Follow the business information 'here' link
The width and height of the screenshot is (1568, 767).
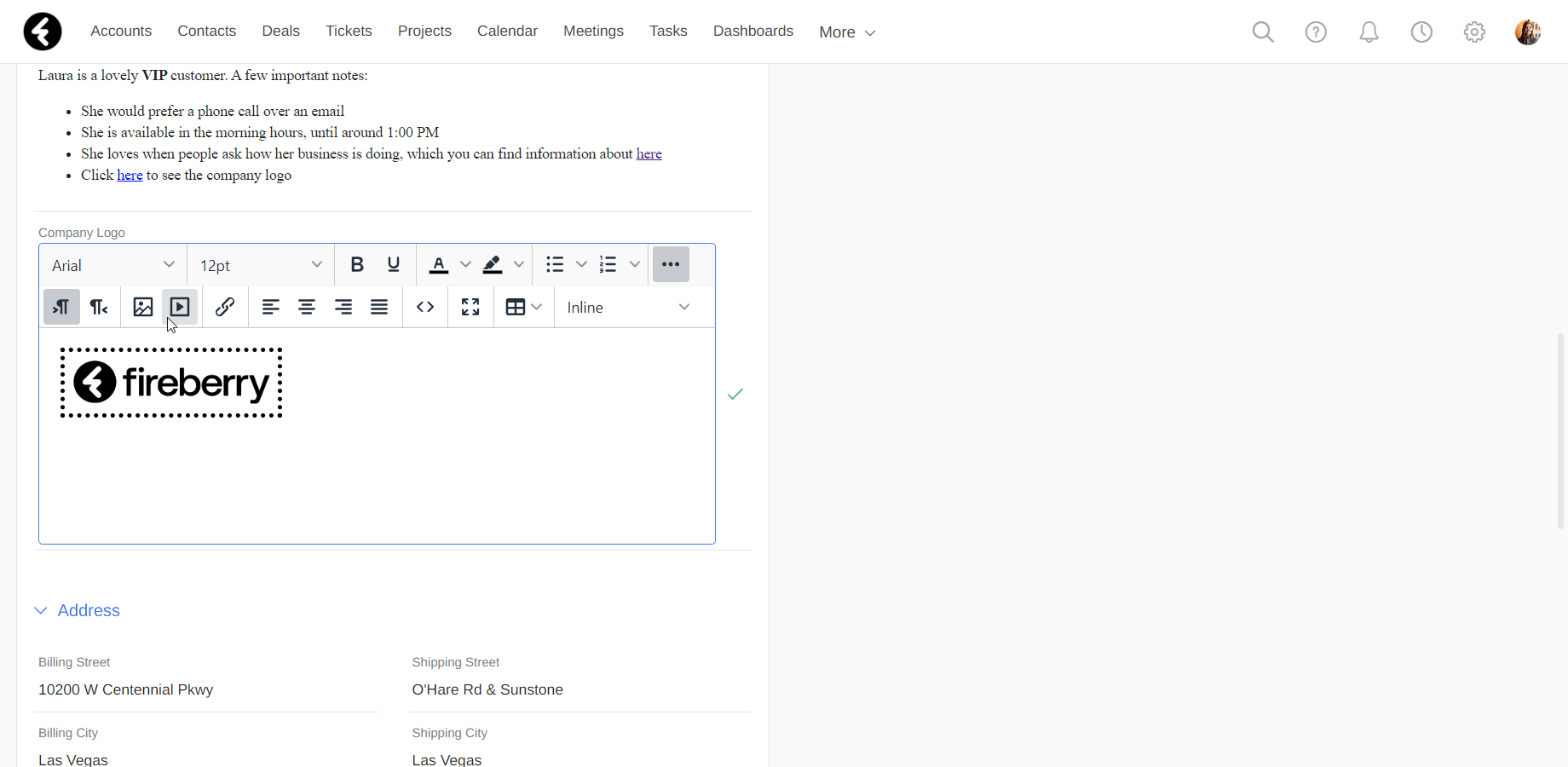coord(649,153)
